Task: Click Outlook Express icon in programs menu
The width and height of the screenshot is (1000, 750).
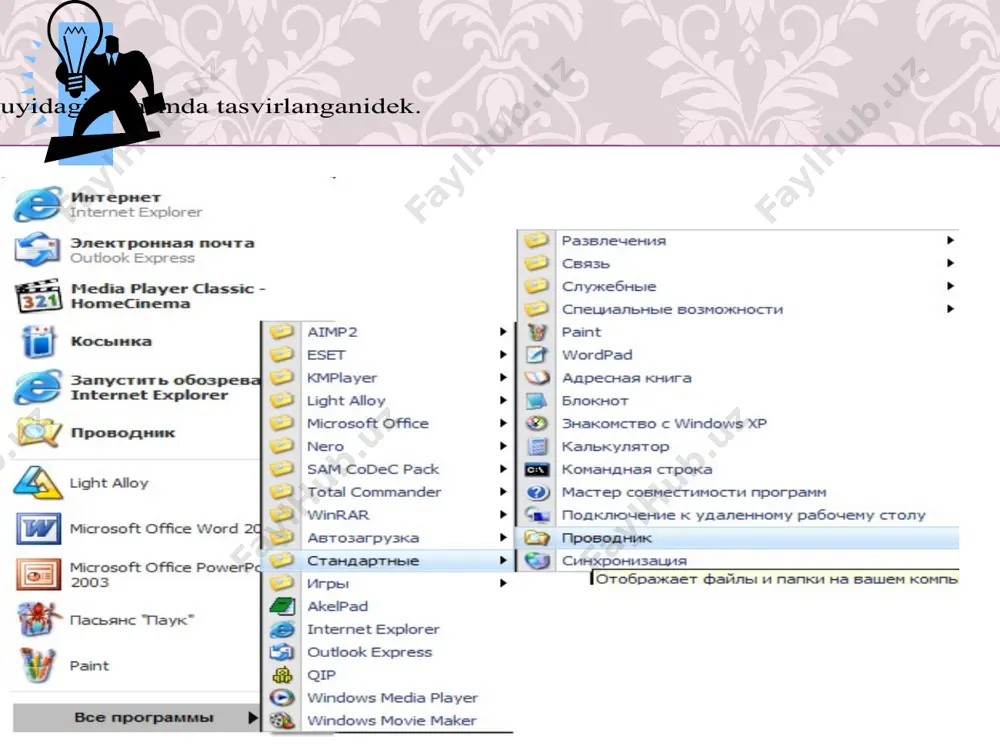Action: pos(282,652)
